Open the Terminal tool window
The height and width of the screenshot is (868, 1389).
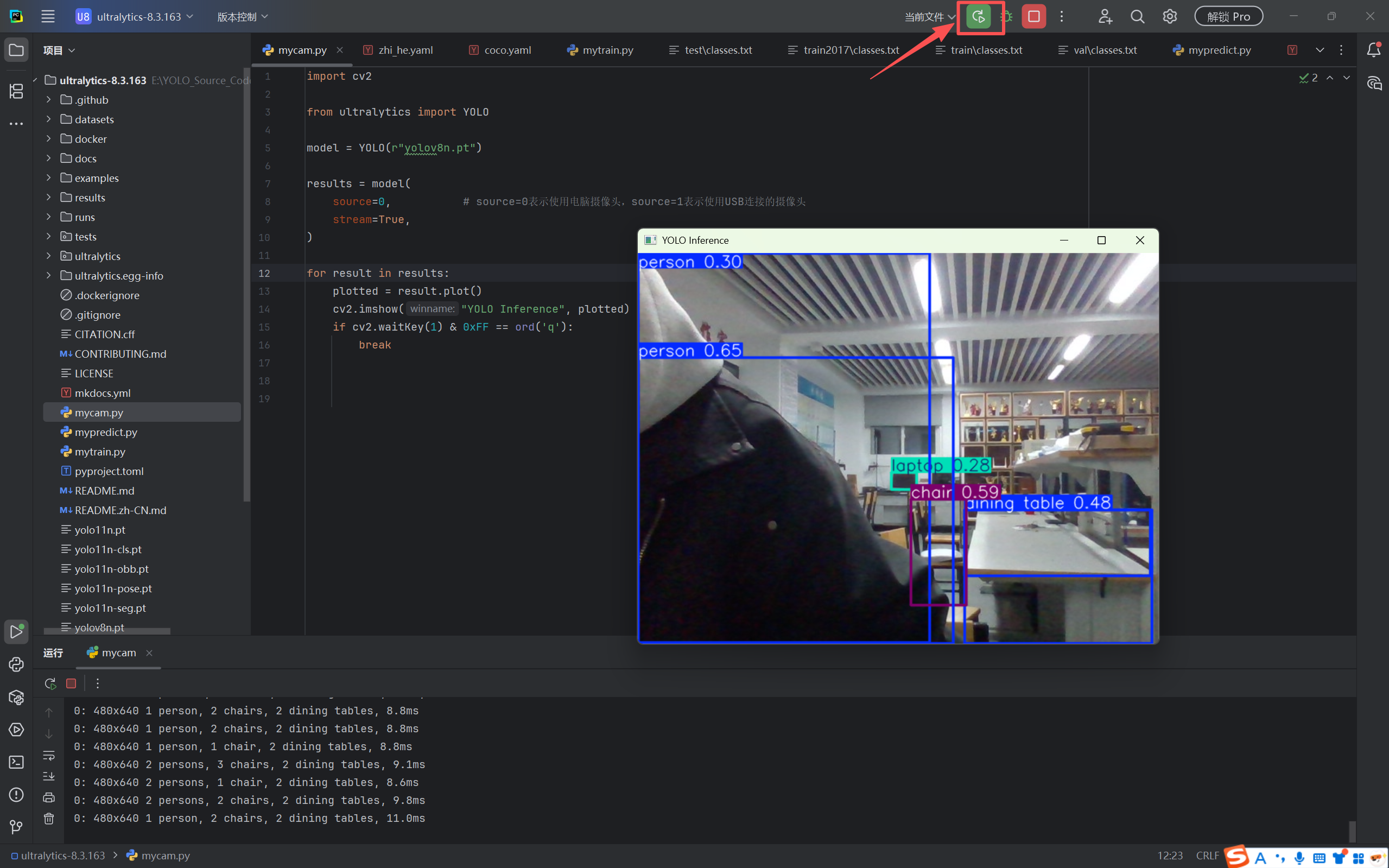click(x=16, y=762)
